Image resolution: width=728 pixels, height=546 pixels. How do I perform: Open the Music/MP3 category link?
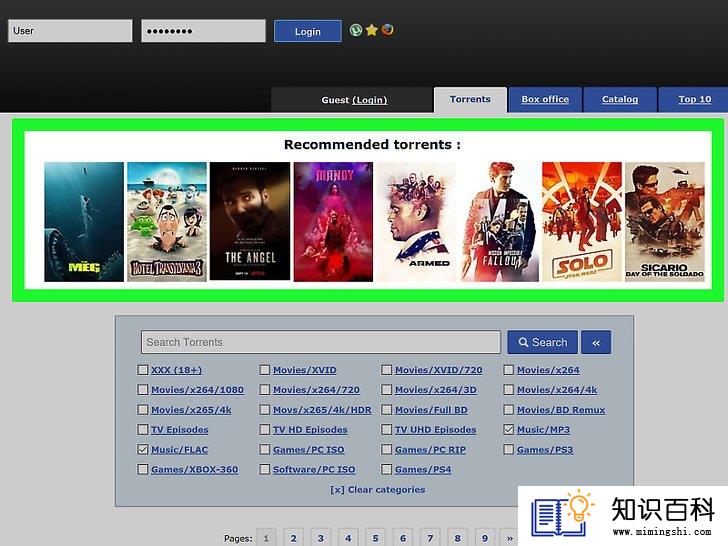click(543, 430)
